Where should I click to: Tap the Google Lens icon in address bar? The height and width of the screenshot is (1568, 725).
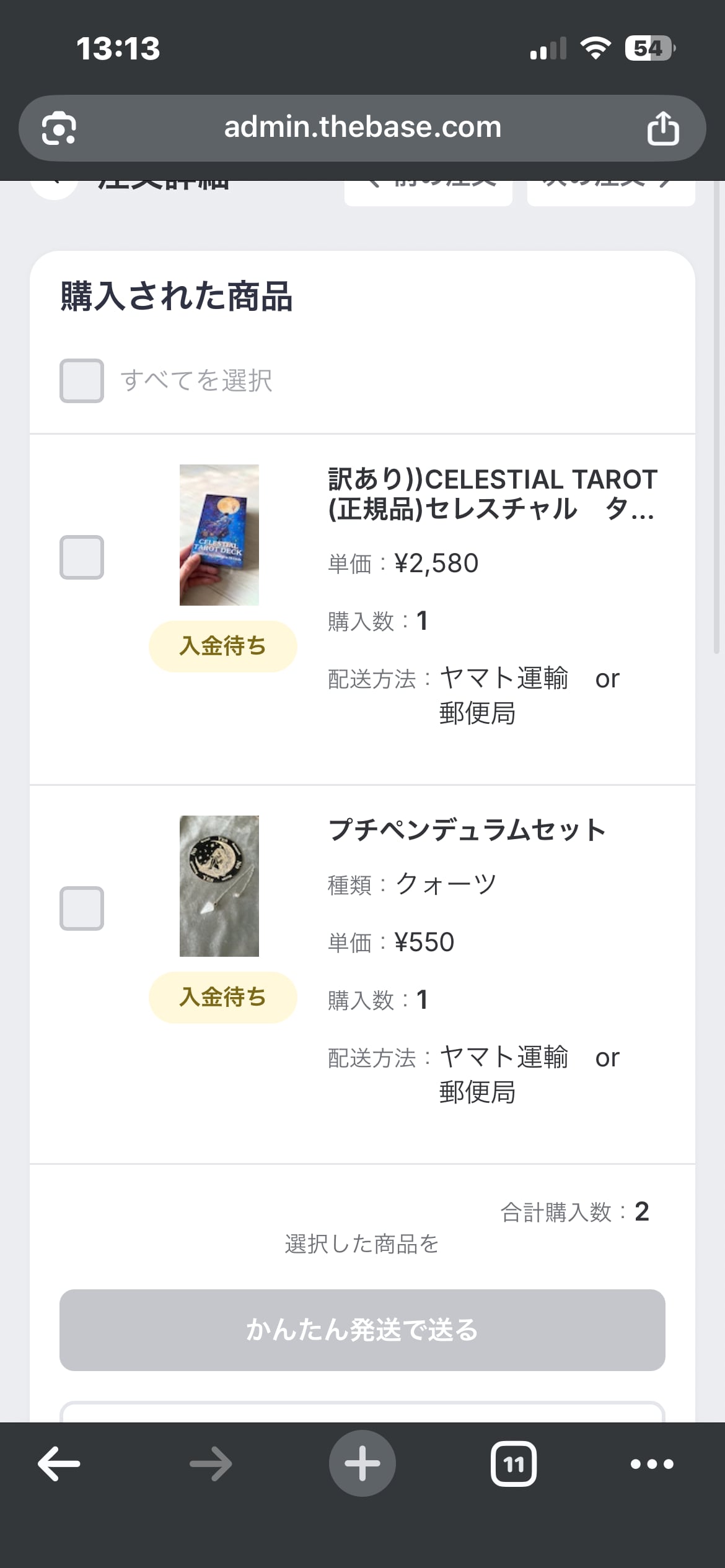click(x=58, y=128)
